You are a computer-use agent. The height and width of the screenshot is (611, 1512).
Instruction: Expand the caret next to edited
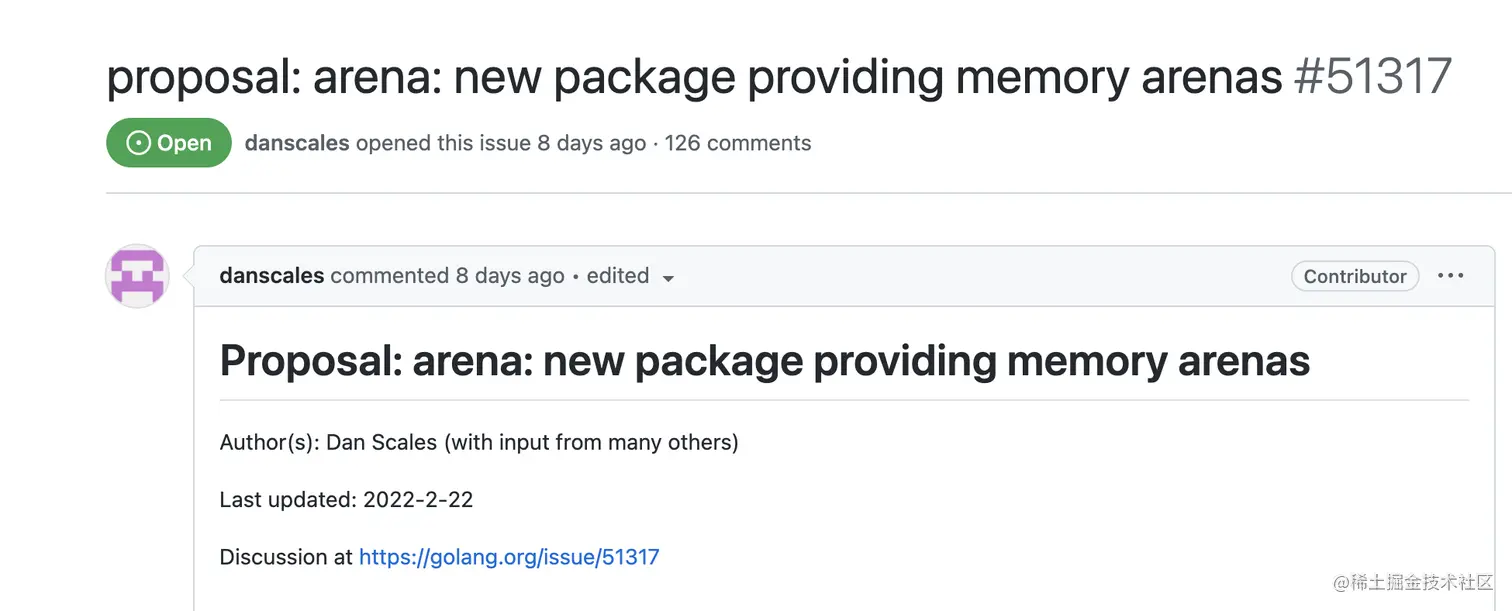click(668, 278)
